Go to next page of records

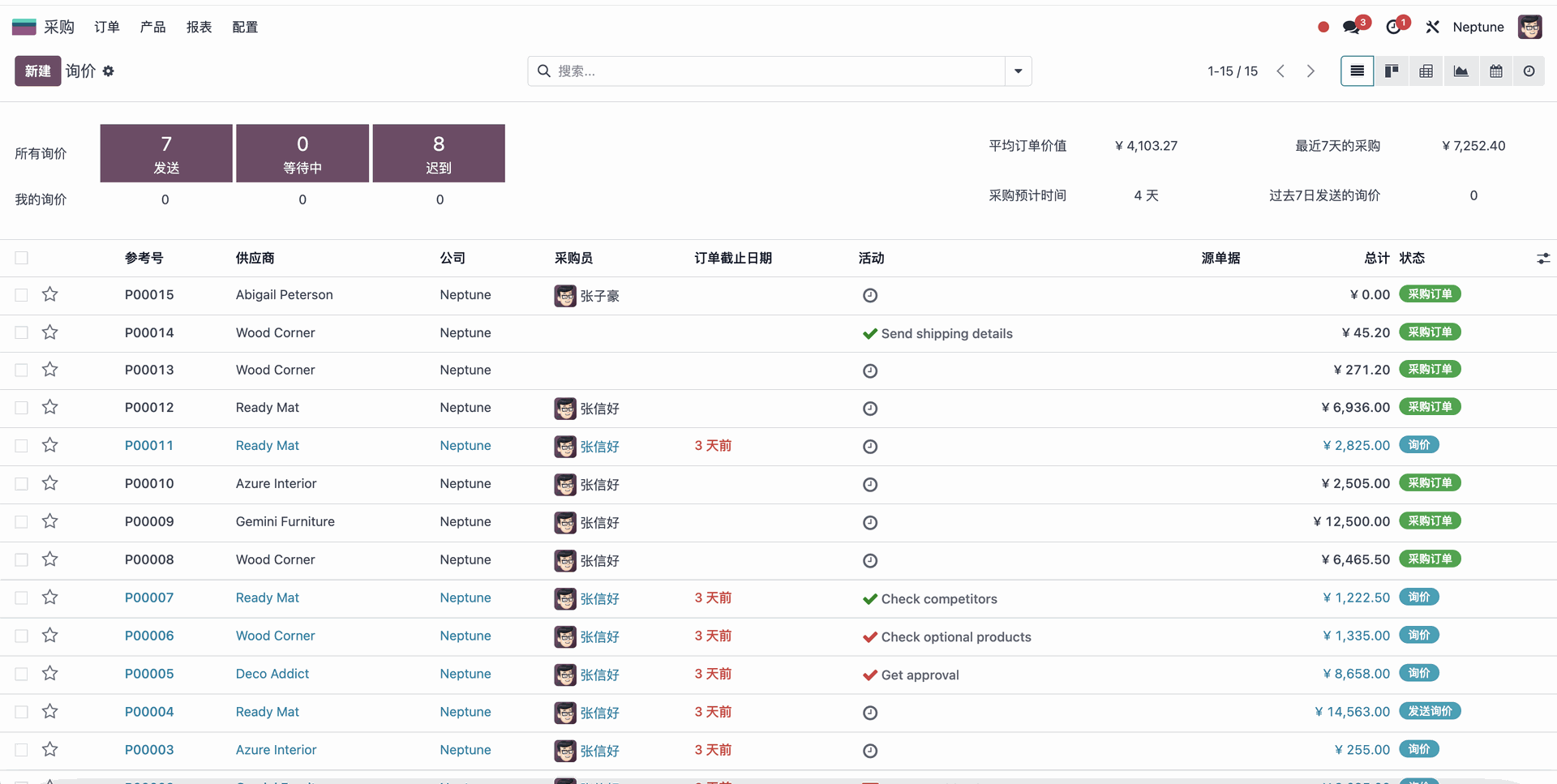[x=1310, y=71]
